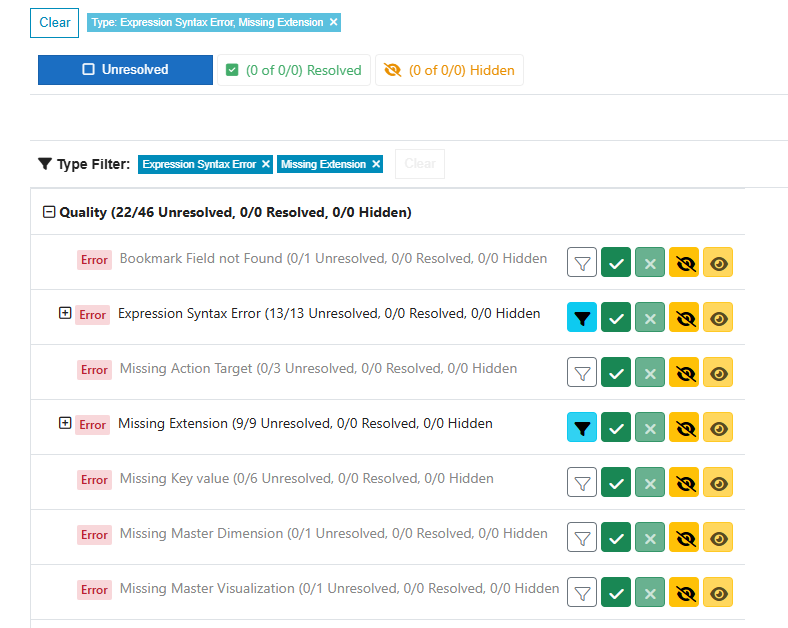Click X icon on Missing Action Target row
Screen dimensions: 788x628
[x=650, y=372]
